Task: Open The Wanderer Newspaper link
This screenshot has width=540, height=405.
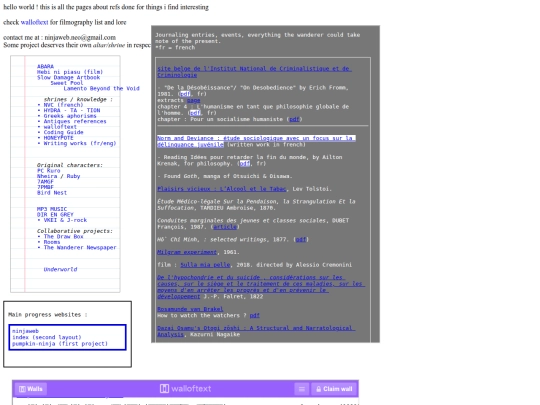Action: 80,248
